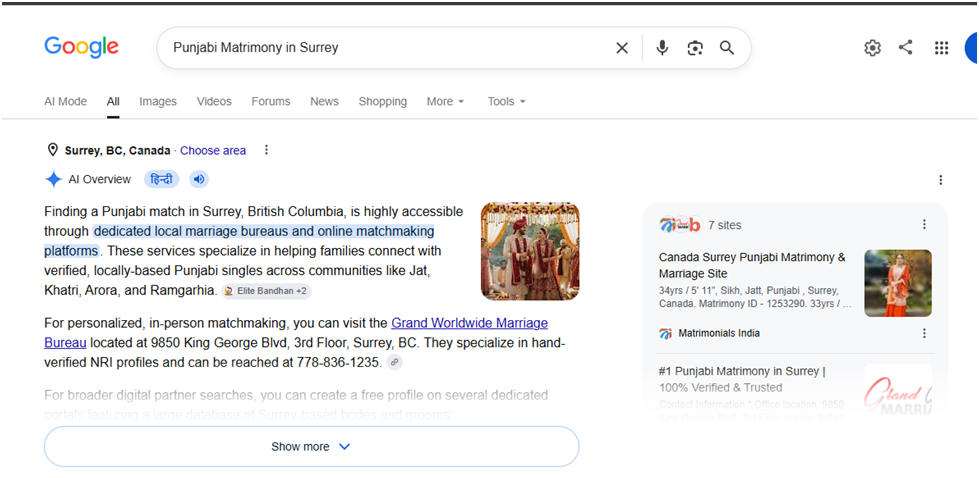Click the AI Overview label

click(100, 180)
